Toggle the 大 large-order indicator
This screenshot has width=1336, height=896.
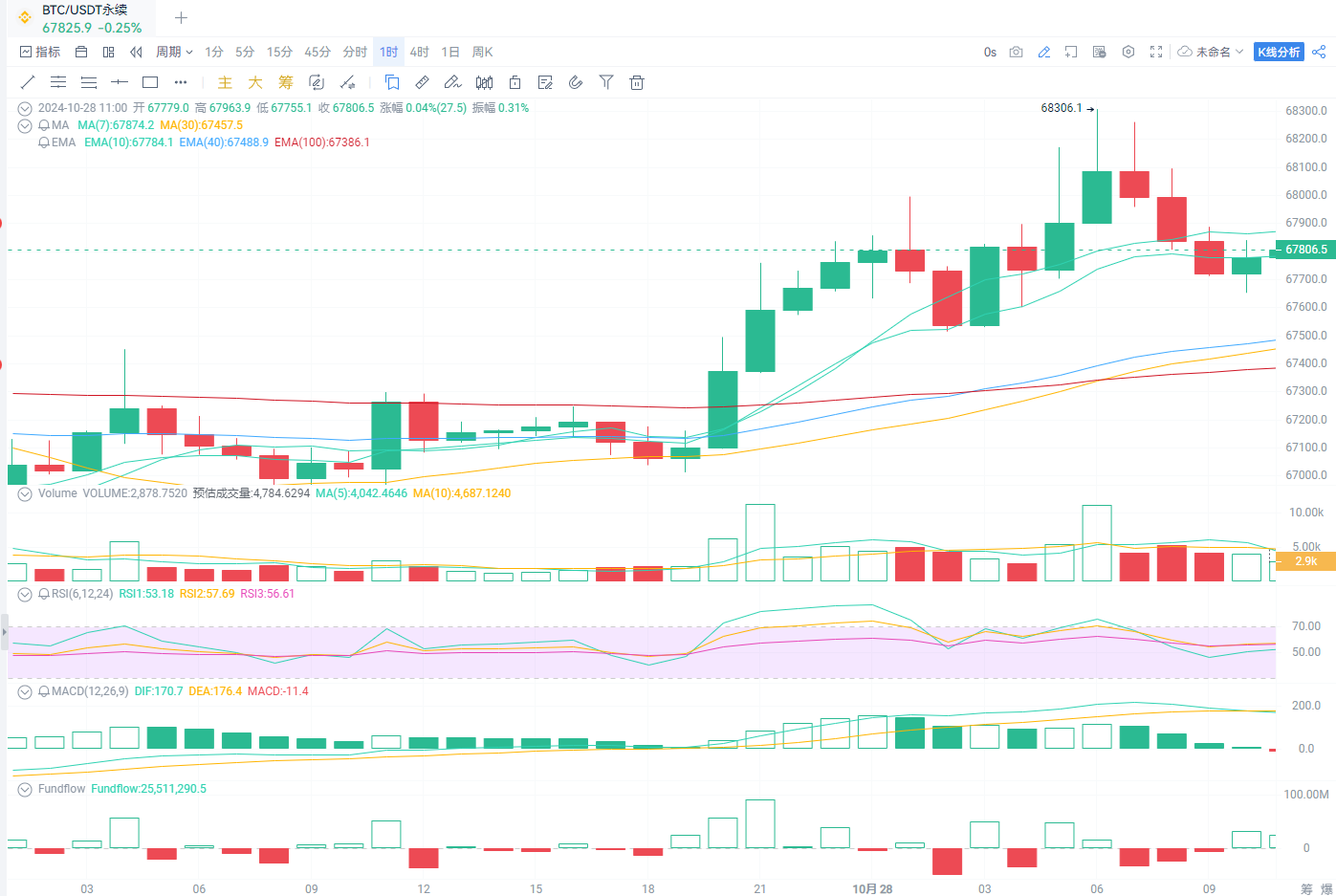(x=255, y=82)
